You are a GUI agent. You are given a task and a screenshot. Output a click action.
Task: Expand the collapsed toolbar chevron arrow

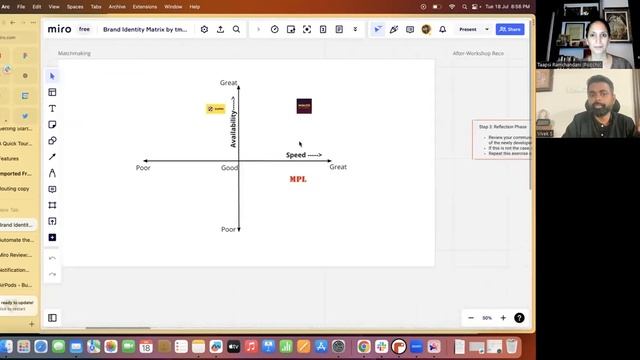(258, 29)
